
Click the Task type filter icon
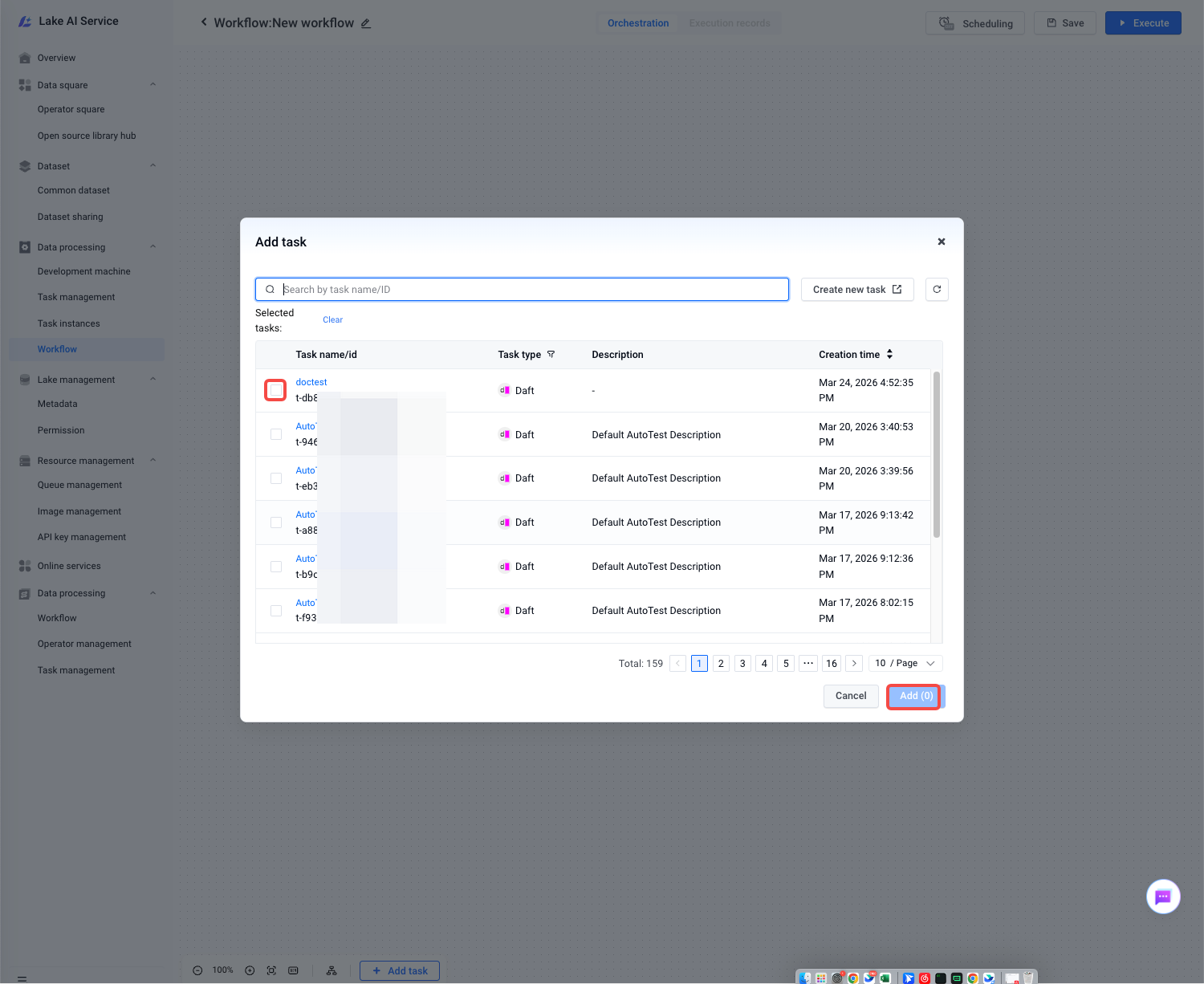pyautogui.click(x=551, y=355)
